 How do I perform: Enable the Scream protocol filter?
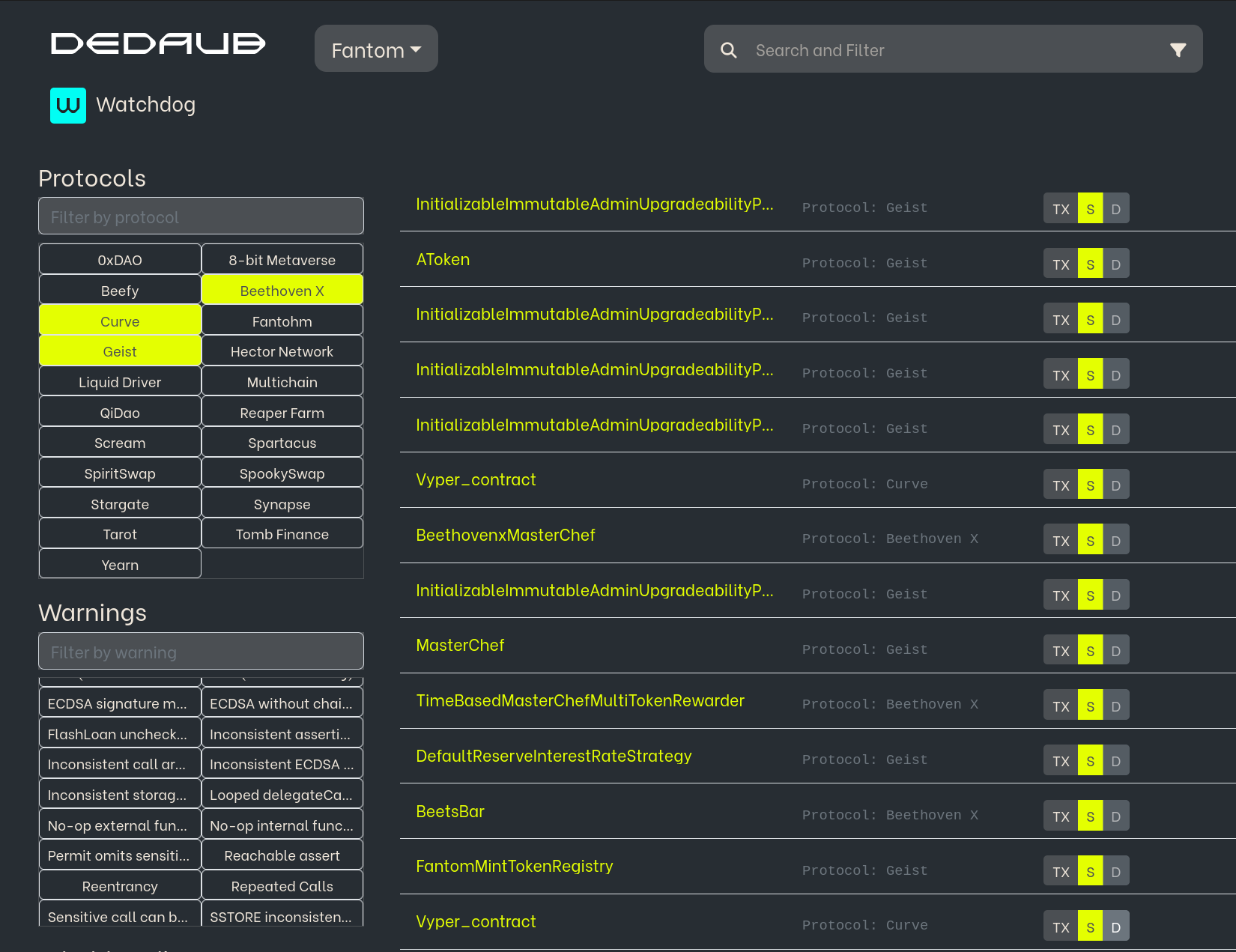click(x=120, y=443)
